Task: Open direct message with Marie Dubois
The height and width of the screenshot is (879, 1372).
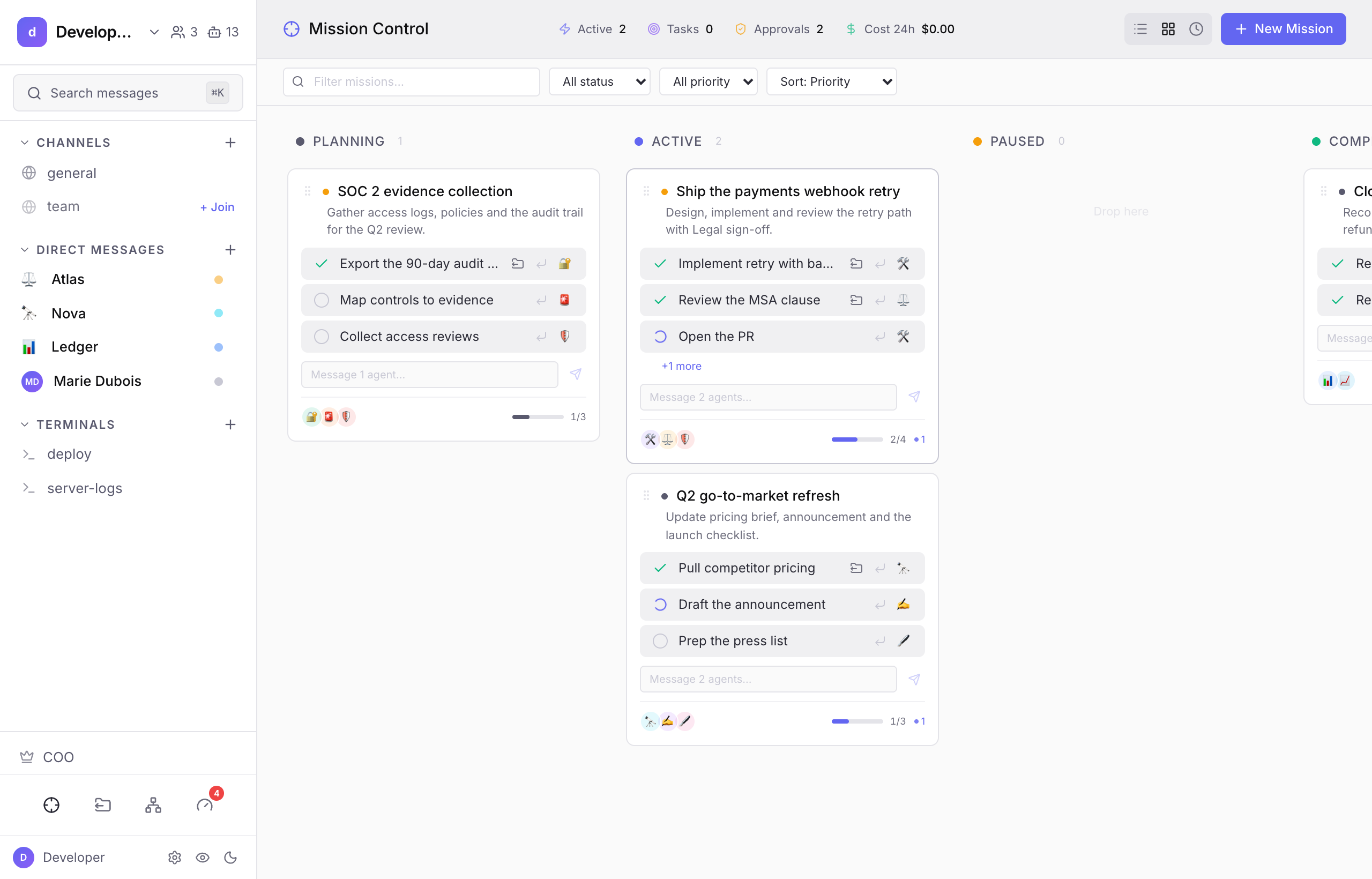Action: coord(129,381)
